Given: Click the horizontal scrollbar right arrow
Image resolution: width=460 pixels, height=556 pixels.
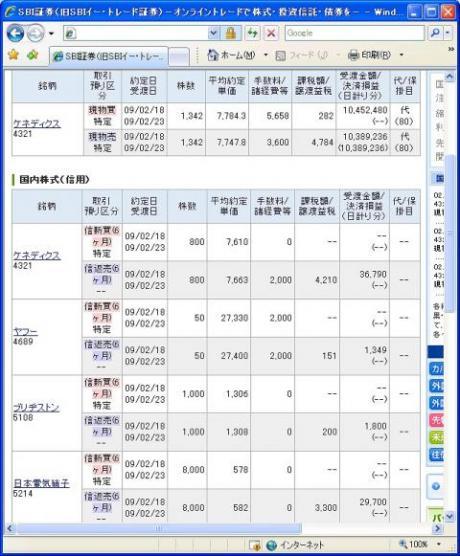Looking at the screenshot, I should coord(437,528).
